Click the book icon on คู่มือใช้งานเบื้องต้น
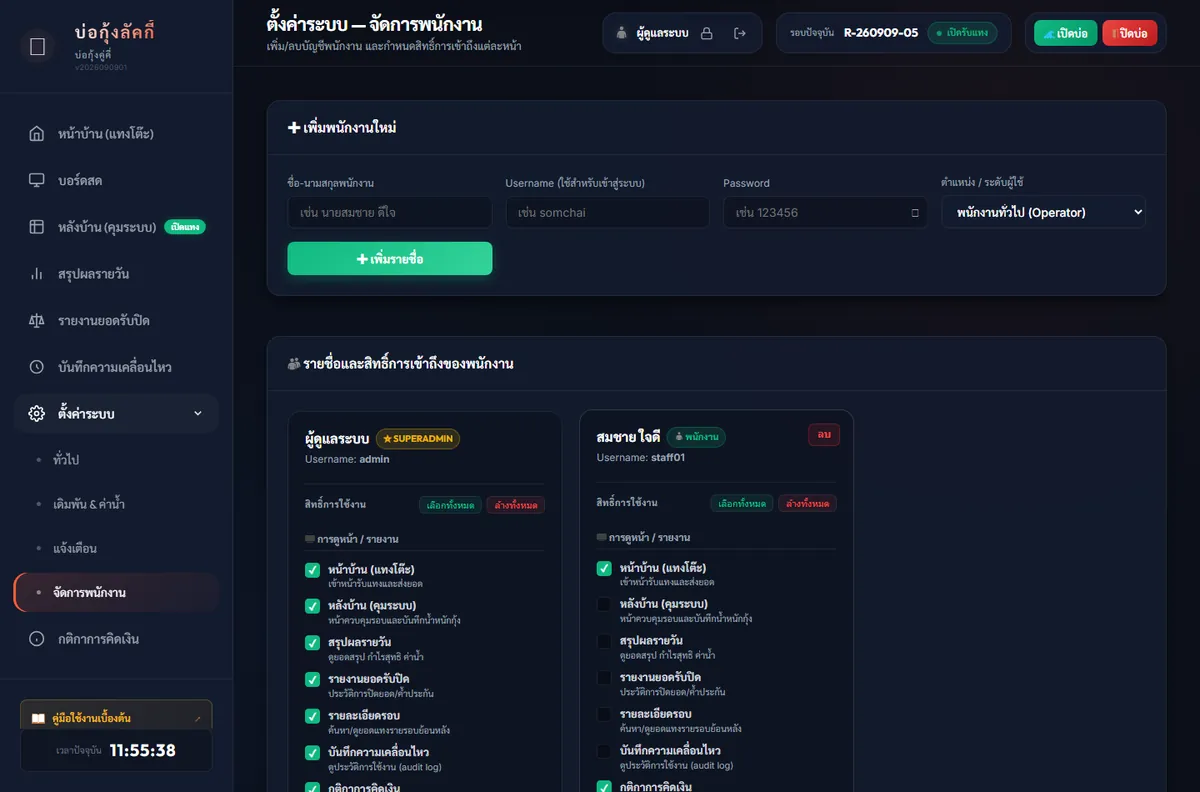Screen dimensions: 1200x792 coord(38,718)
